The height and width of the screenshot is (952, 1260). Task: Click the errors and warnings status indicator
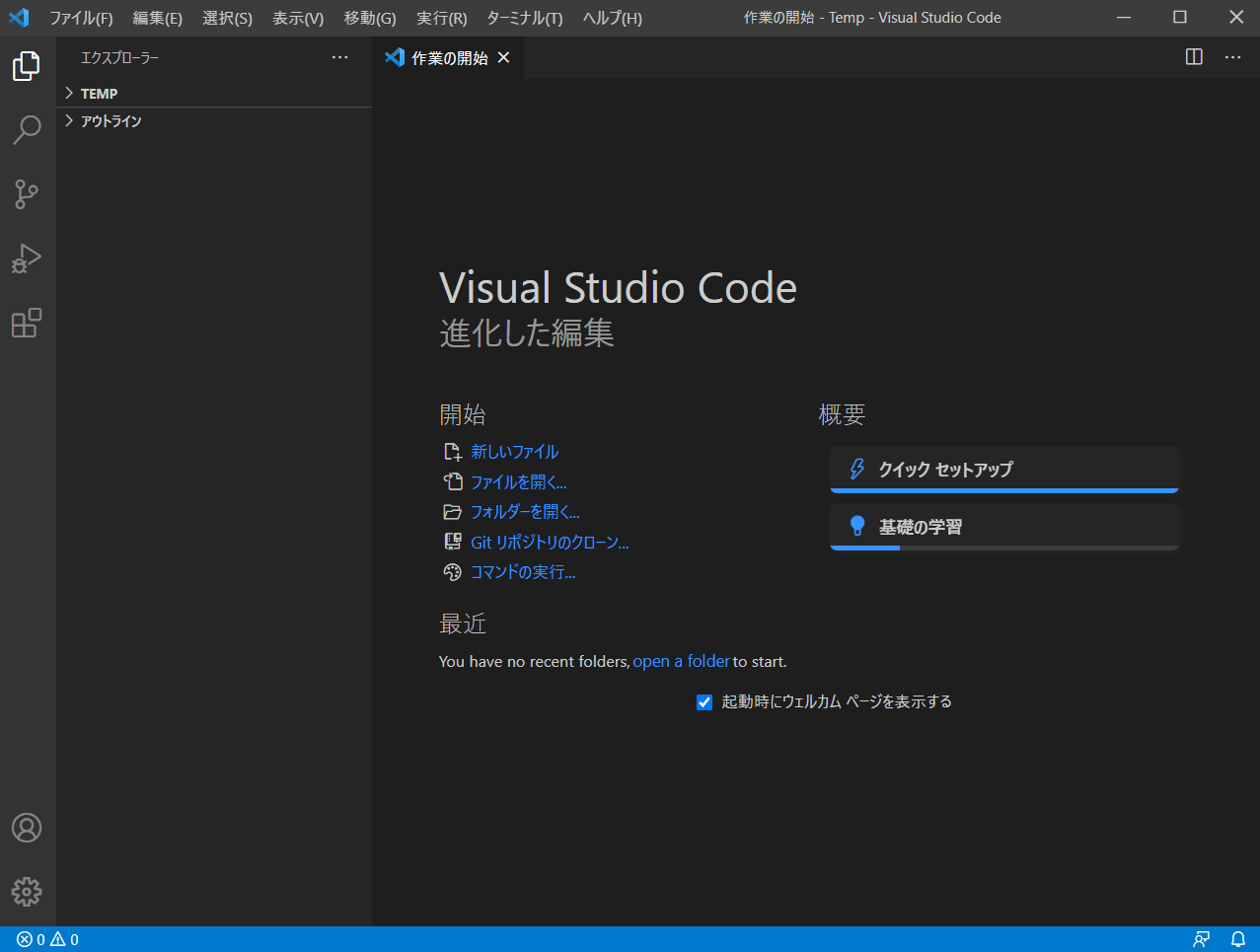coord(47,939)
